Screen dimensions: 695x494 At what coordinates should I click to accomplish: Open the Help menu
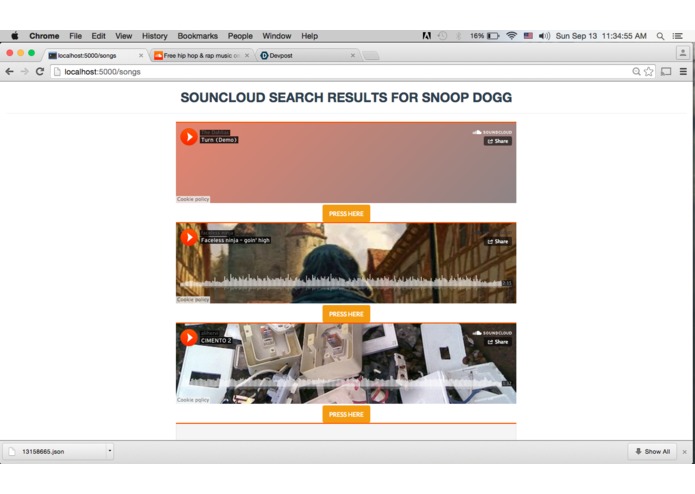click(309, 36)
